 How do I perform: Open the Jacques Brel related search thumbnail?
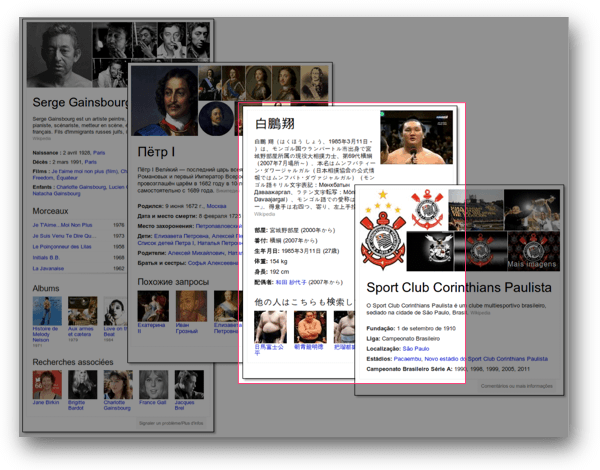point(189,385)
